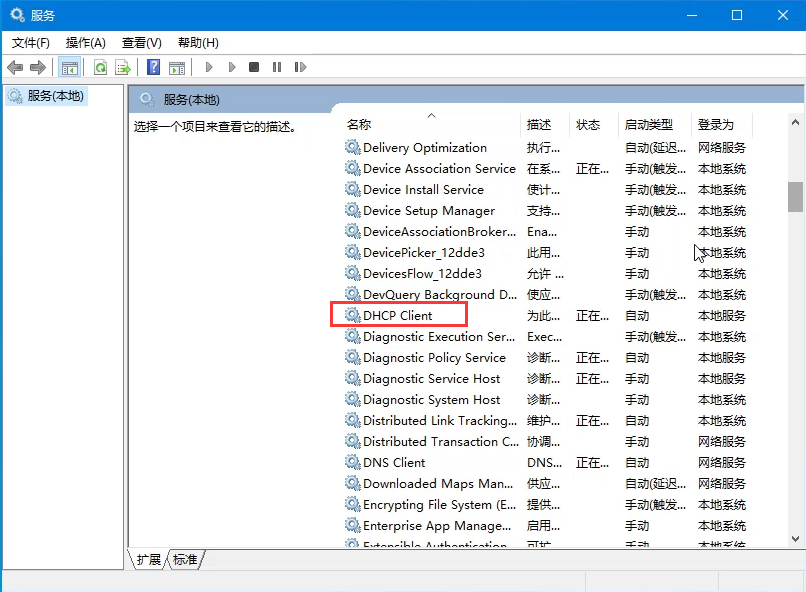Select the Diagnostic Policy Service row
This screenshot has width=806, height=592.
point(546,358)
